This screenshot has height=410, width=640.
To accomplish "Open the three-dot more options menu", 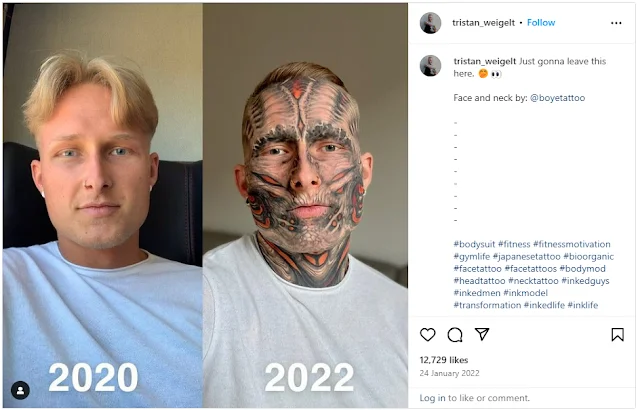I will (x=616, y=23).
